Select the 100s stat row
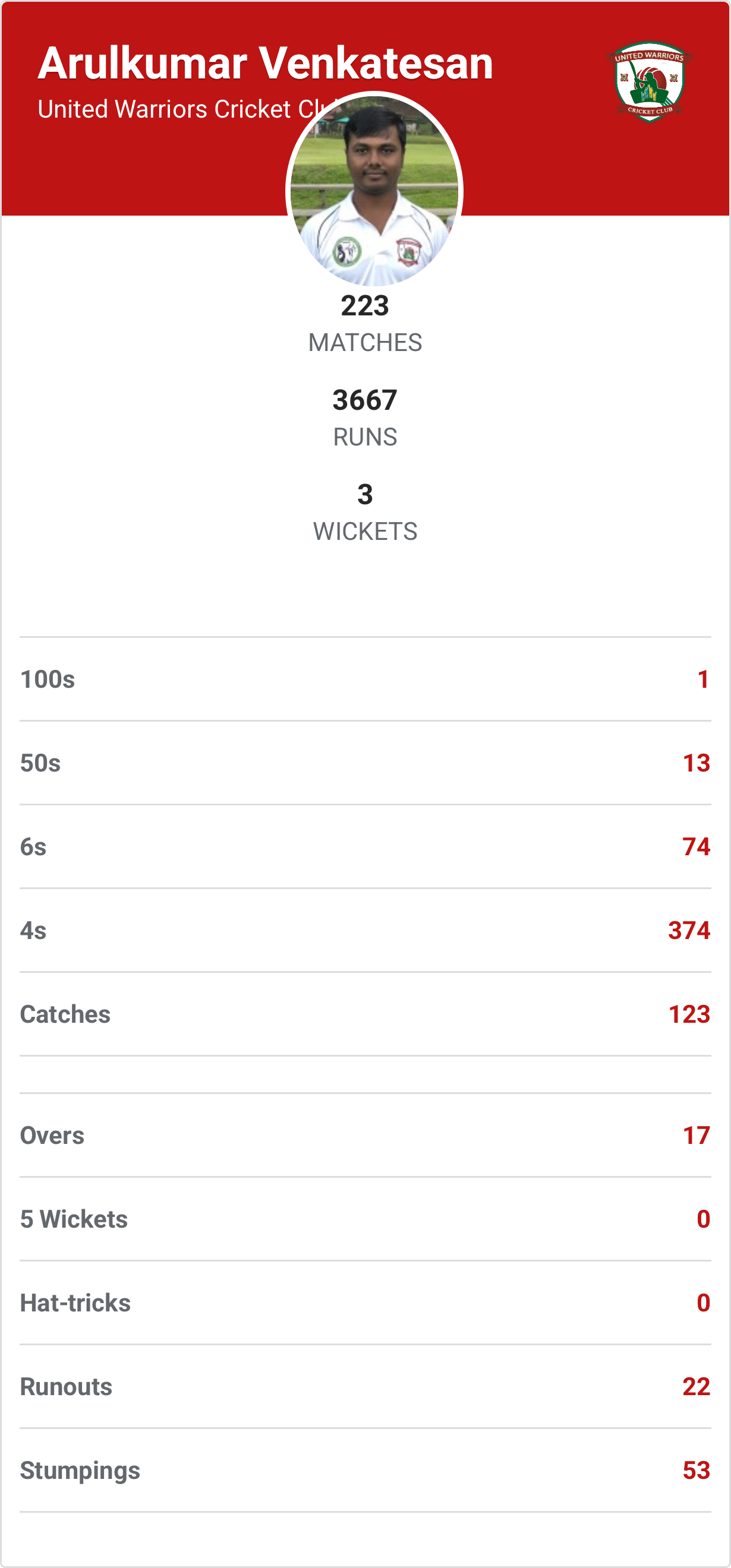731x1568 pixels. pos(366,679)
